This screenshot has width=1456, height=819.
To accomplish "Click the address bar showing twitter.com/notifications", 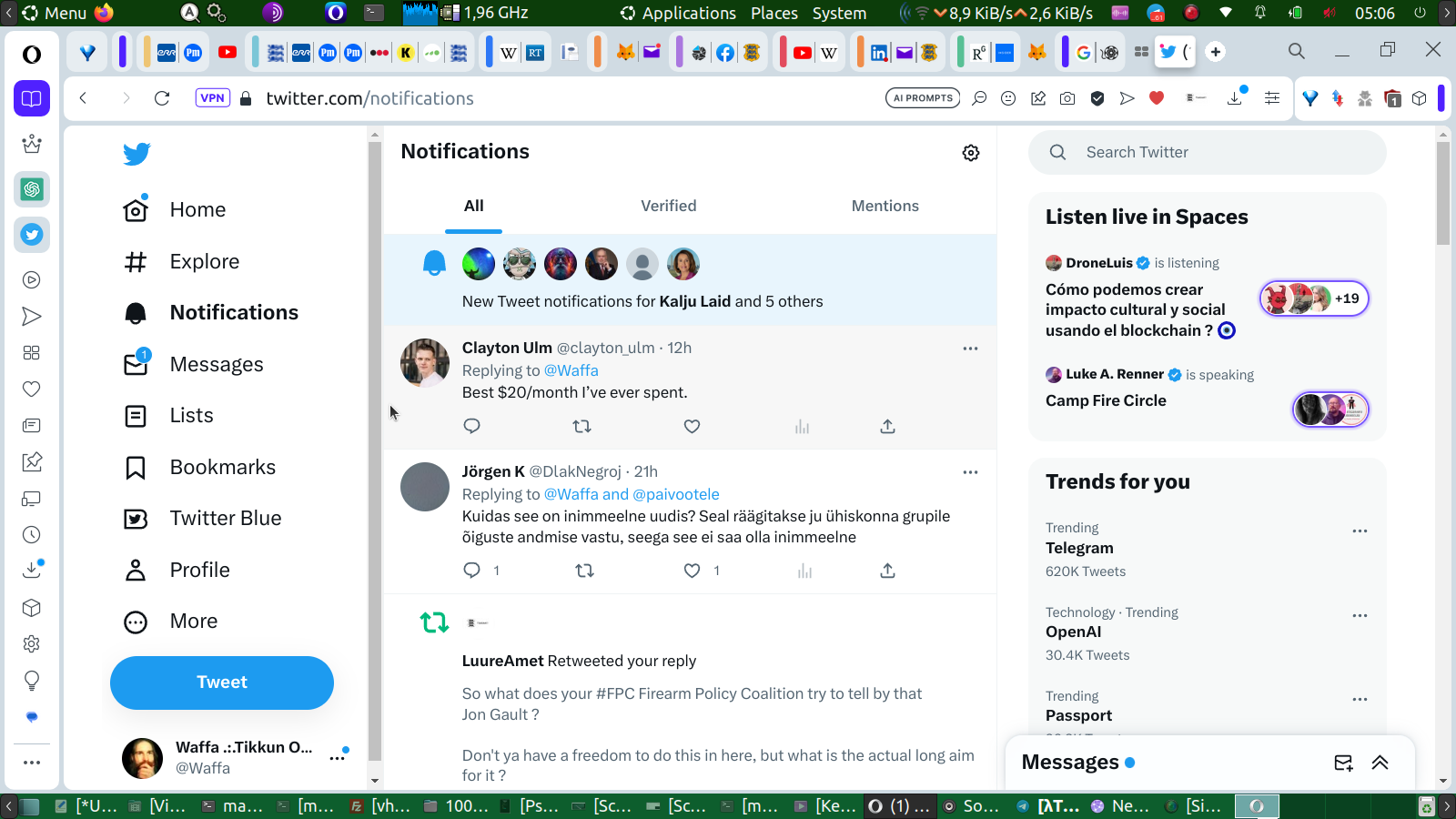I will coord(370,98).
